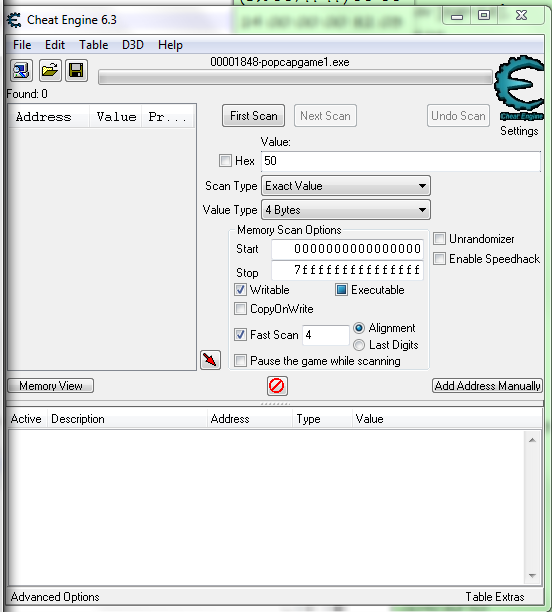Click Add Address Manually
552x612 pixels.
pos(487,386)
